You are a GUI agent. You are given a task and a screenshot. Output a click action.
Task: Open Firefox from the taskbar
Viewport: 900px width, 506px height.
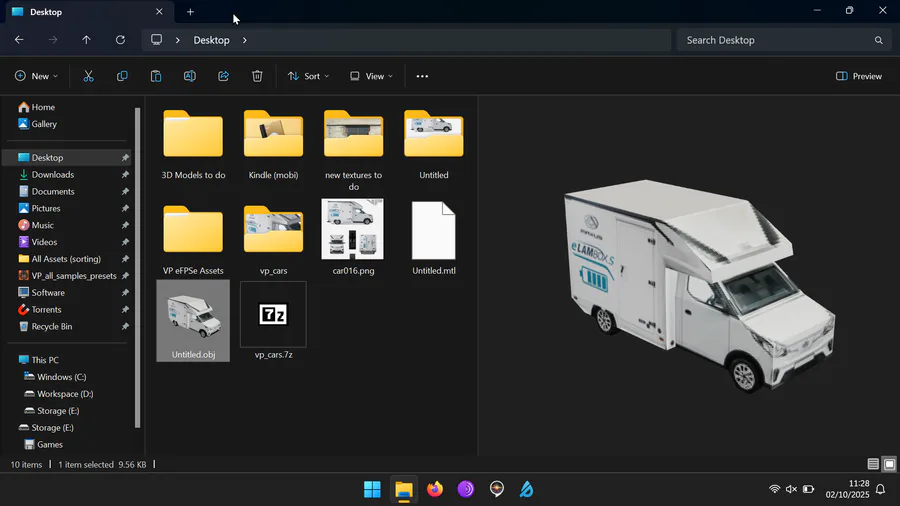click(435, 489)
